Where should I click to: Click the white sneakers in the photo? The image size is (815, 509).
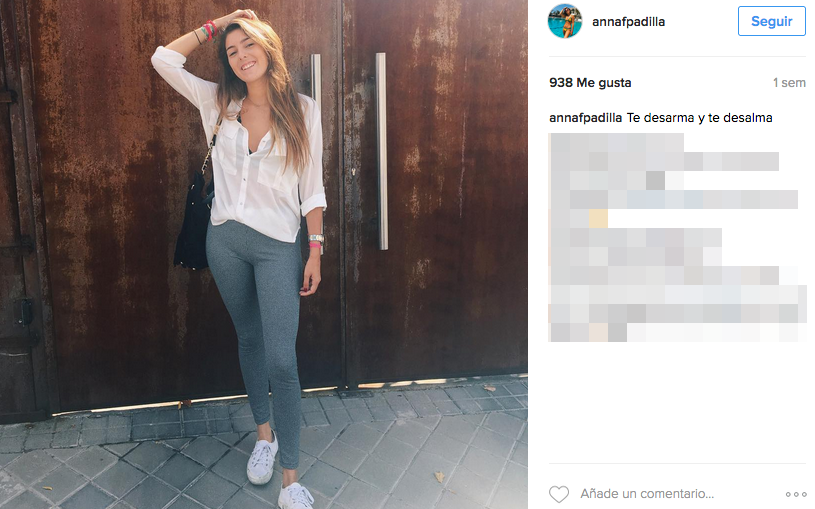(278, 473)
